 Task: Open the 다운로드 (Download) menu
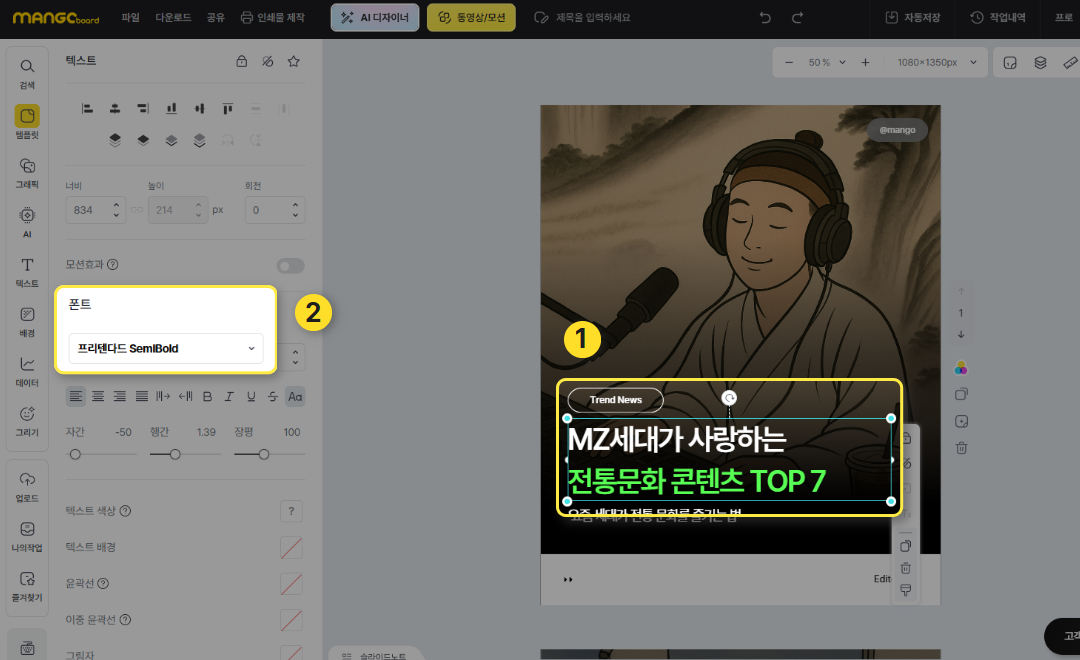[173, 18]
